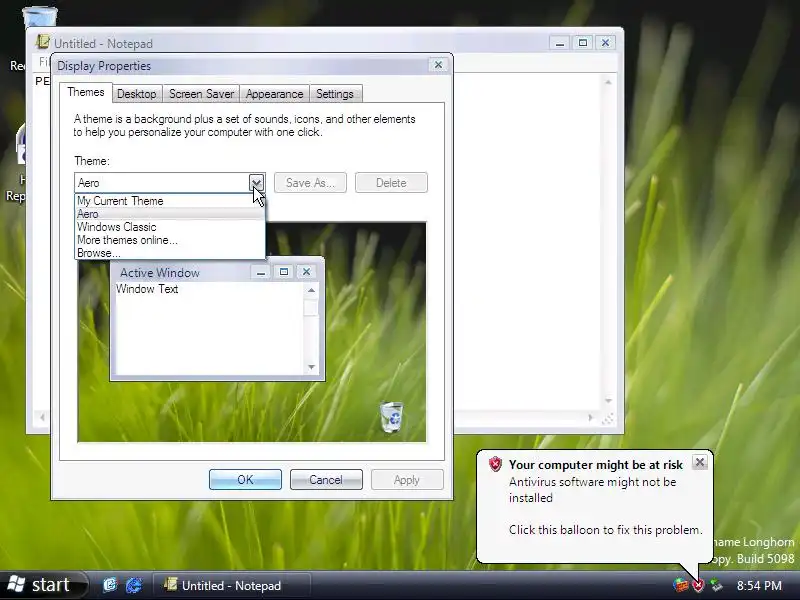This screenshot has height=600, width=800.
Task: Click Recycle Bin icon in theme preview
Action: click(392, 417)
